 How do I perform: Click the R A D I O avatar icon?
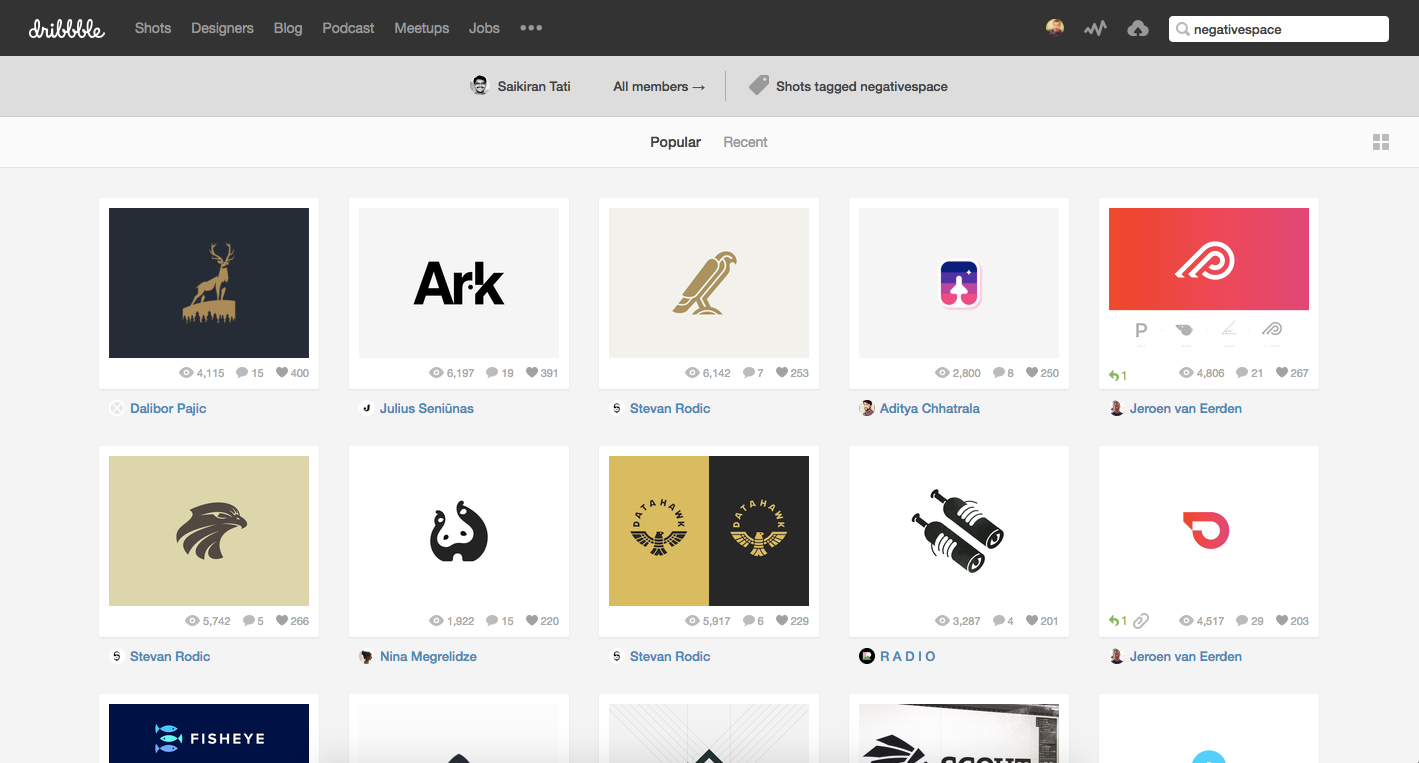tap(867, 656)
